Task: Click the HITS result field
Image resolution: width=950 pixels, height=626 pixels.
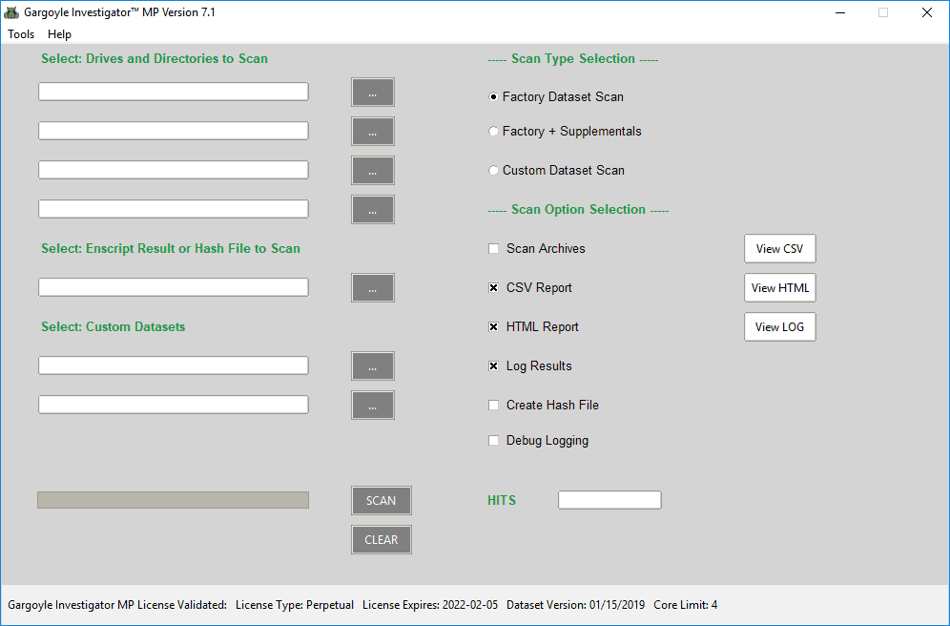Action: pyautogui.click(x=610, y=500)
